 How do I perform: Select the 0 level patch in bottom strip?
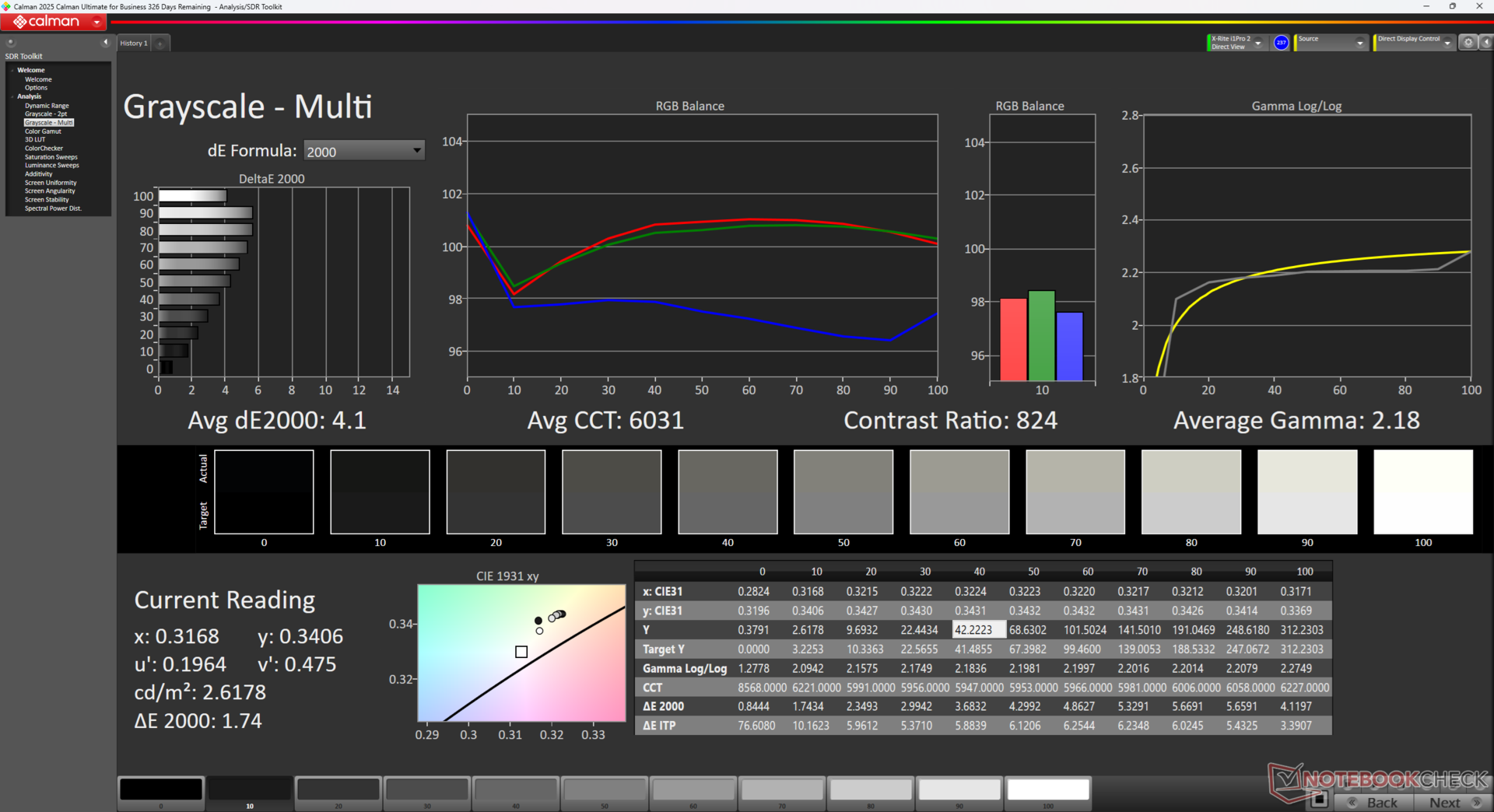coord(161,793)
